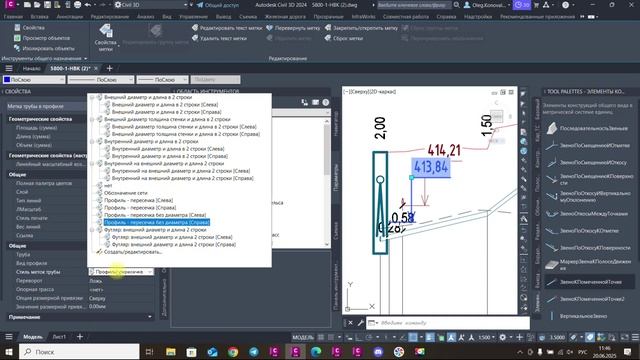Toggle the clean screen icon in status bar

[x=624, y=337]
